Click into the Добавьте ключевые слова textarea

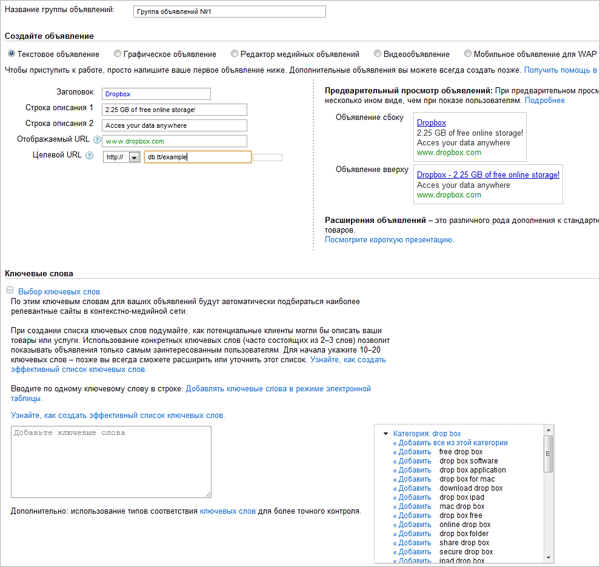pos(110,461)
